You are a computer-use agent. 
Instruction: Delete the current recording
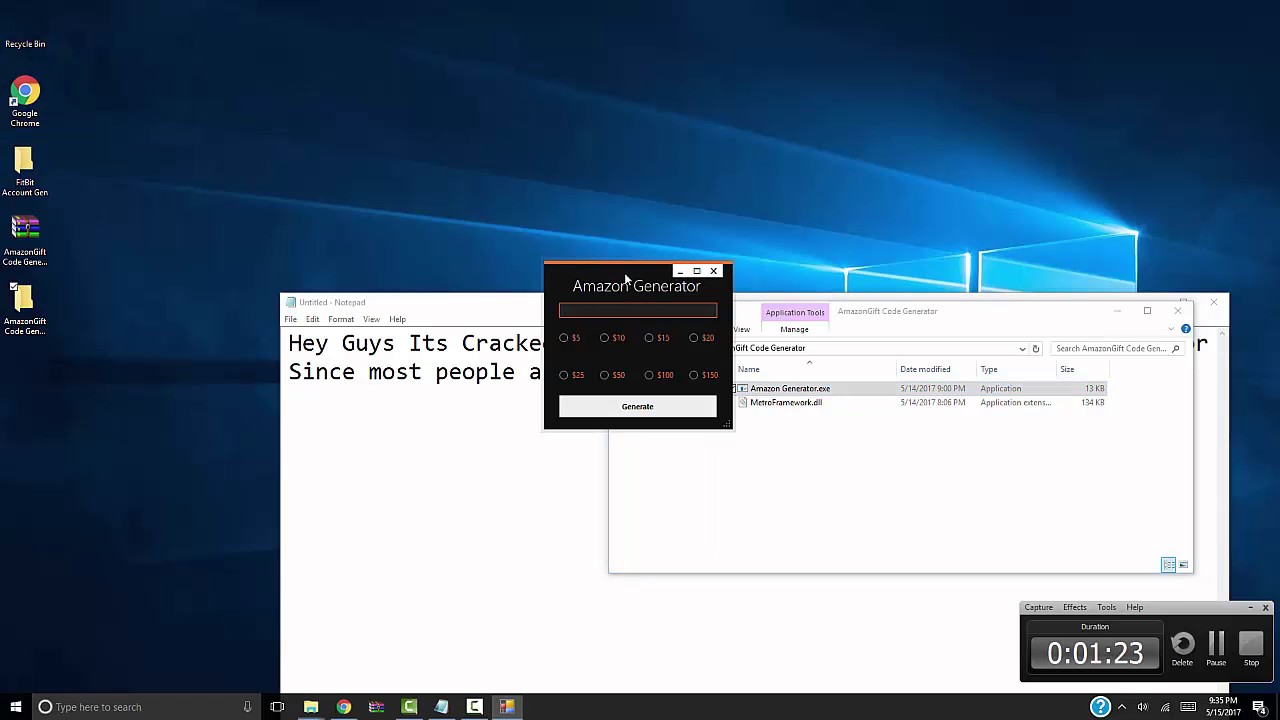point(1182,648)
